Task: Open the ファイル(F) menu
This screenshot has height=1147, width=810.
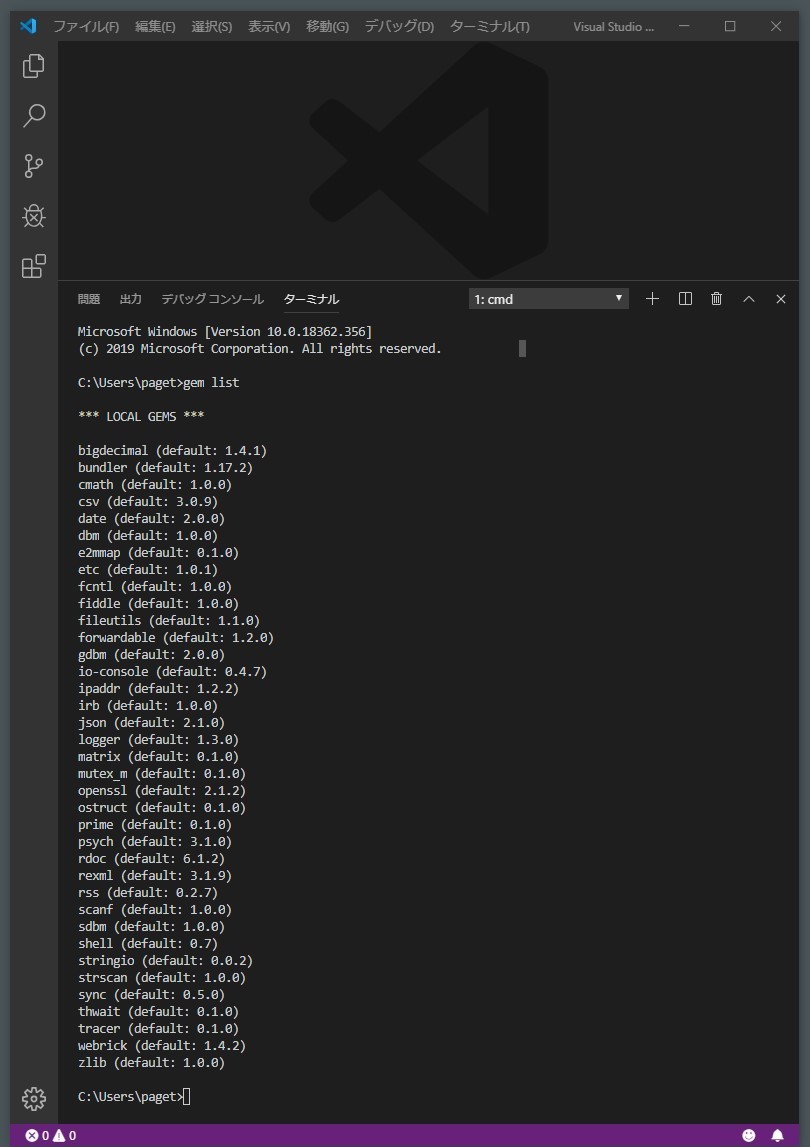Action: [x=86, y=26]
